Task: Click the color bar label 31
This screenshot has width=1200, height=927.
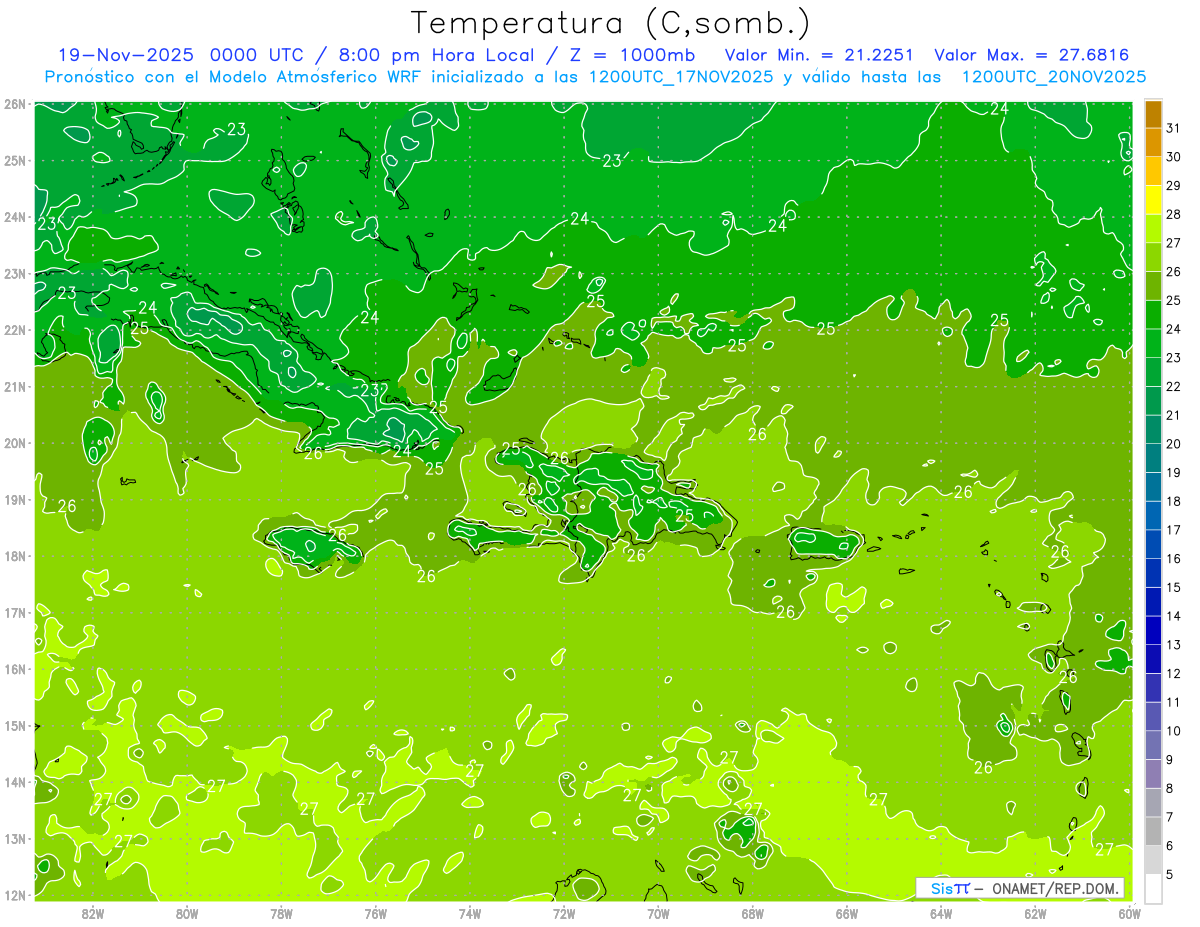Action: 1173,128
